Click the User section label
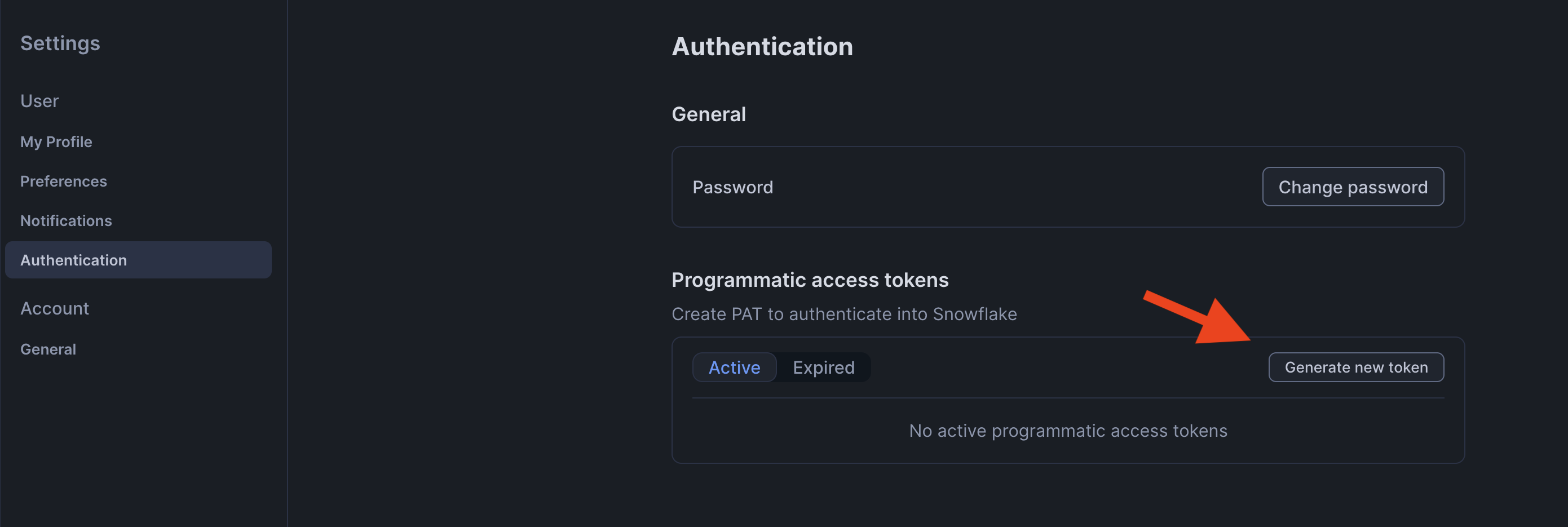The width and height of the screenshot is (1568, 527). click(x=39, y=101)
